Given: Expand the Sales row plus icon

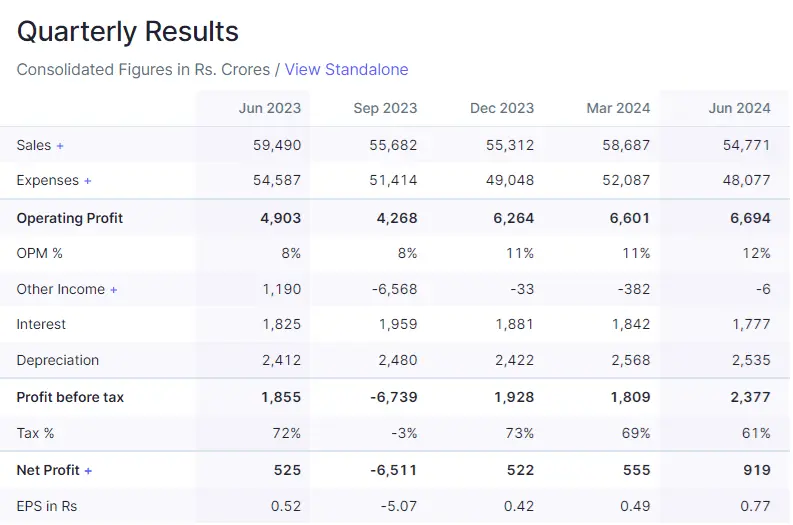Looking at the screenshot, I should coord(60,146).
